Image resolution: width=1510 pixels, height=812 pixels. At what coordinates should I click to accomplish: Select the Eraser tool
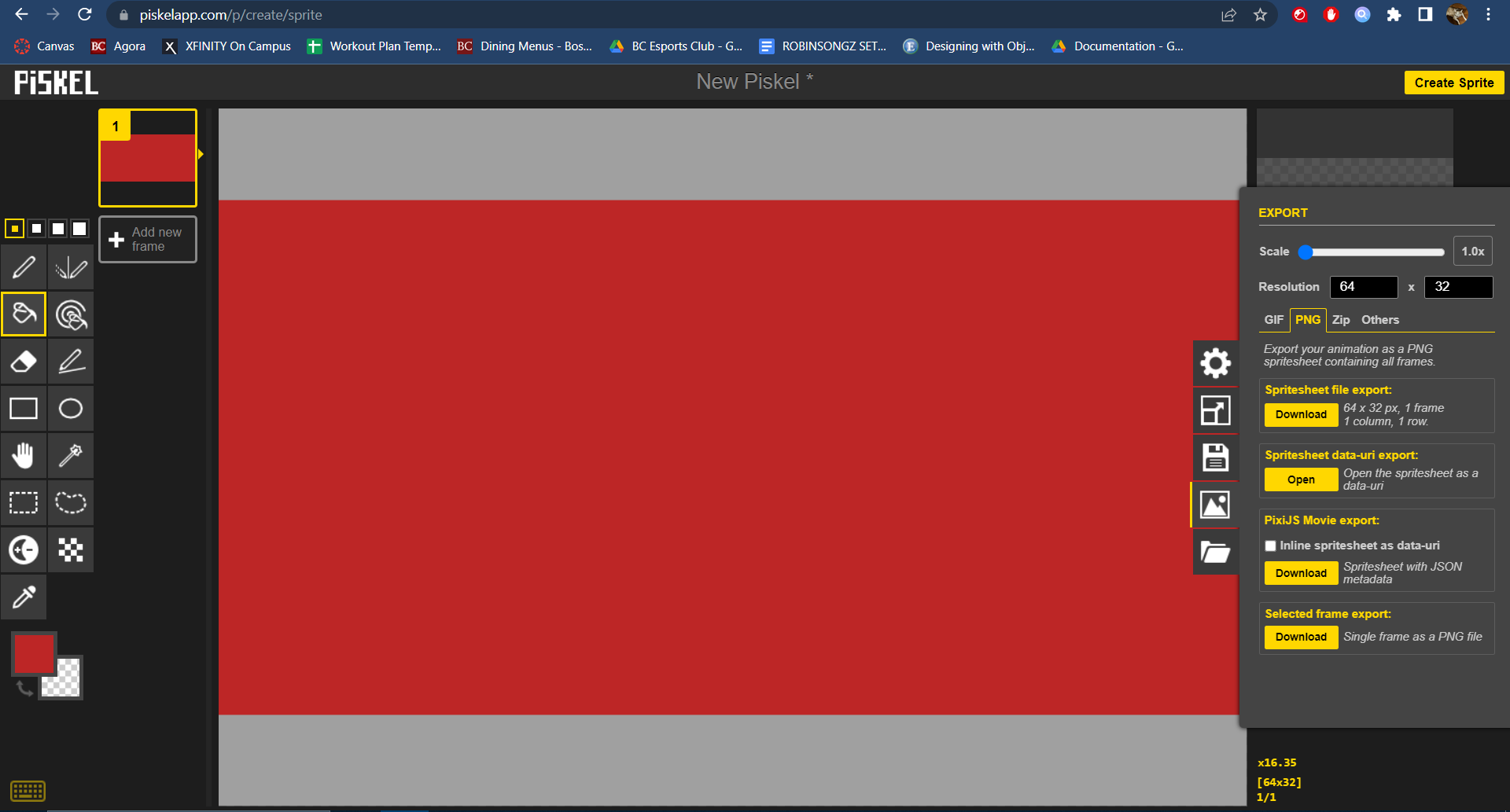click(x=24, y=362)
